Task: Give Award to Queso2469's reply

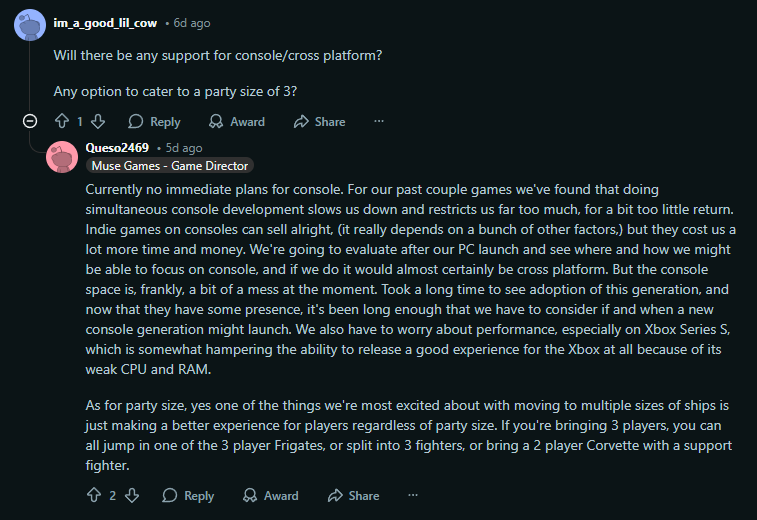Action: point(270,495)
